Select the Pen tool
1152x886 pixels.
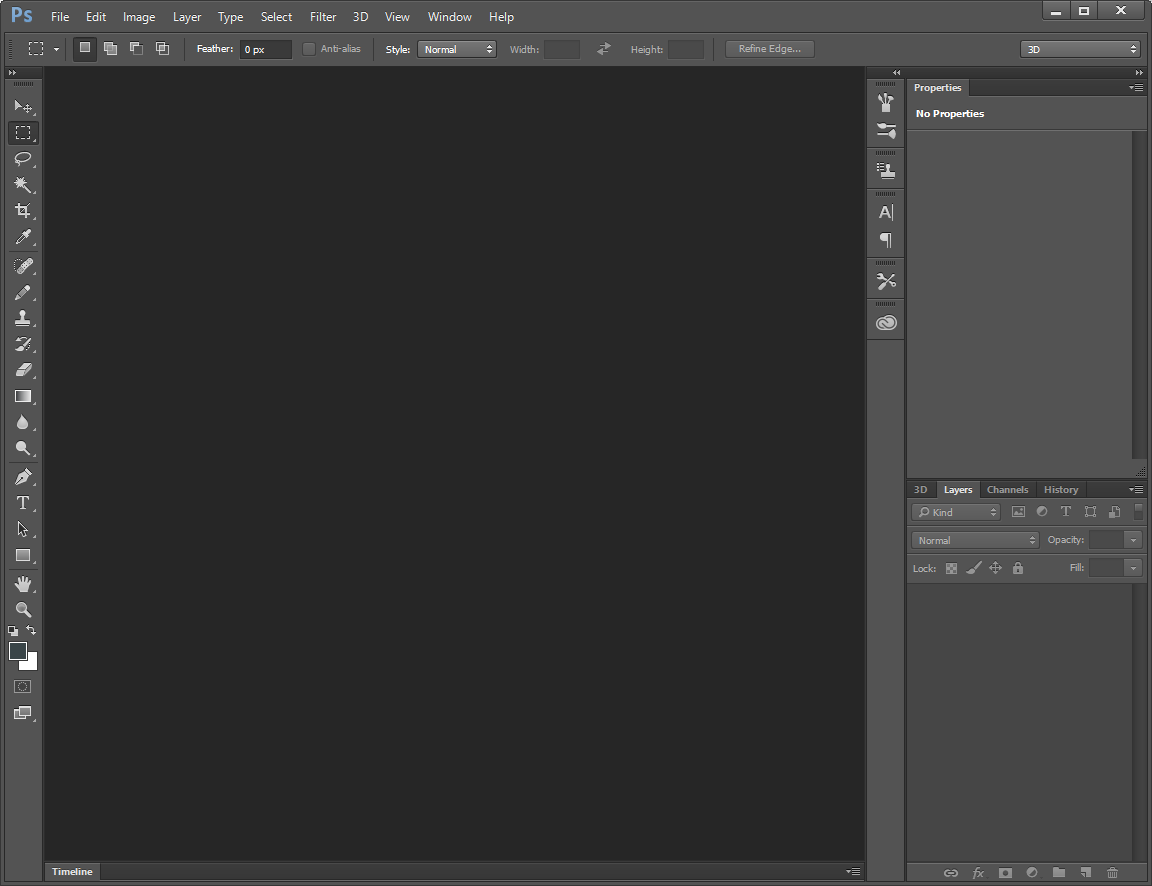[23, 478]
